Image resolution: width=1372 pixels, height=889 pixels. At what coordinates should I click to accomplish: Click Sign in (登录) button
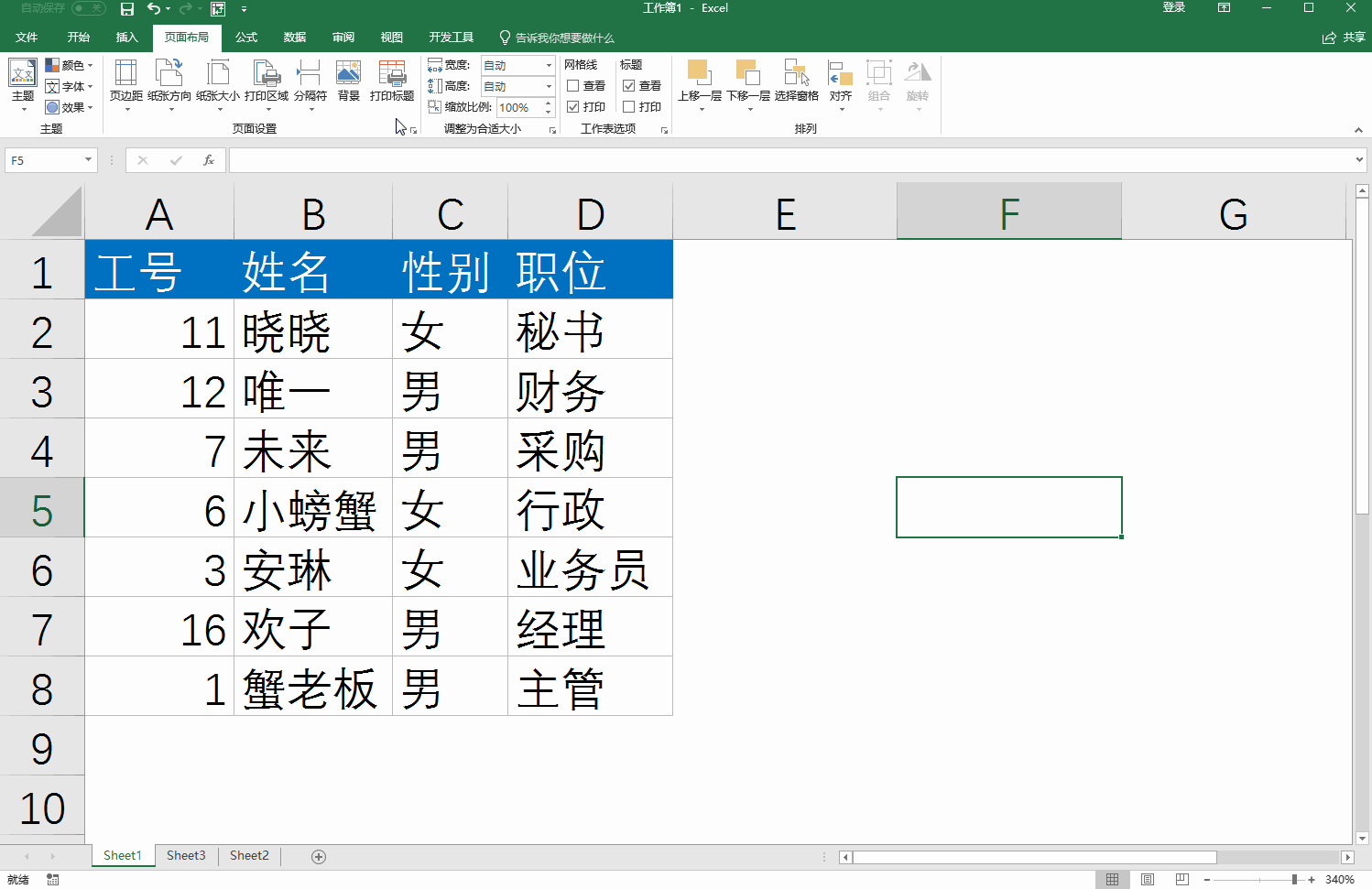tap(1174, 8)
